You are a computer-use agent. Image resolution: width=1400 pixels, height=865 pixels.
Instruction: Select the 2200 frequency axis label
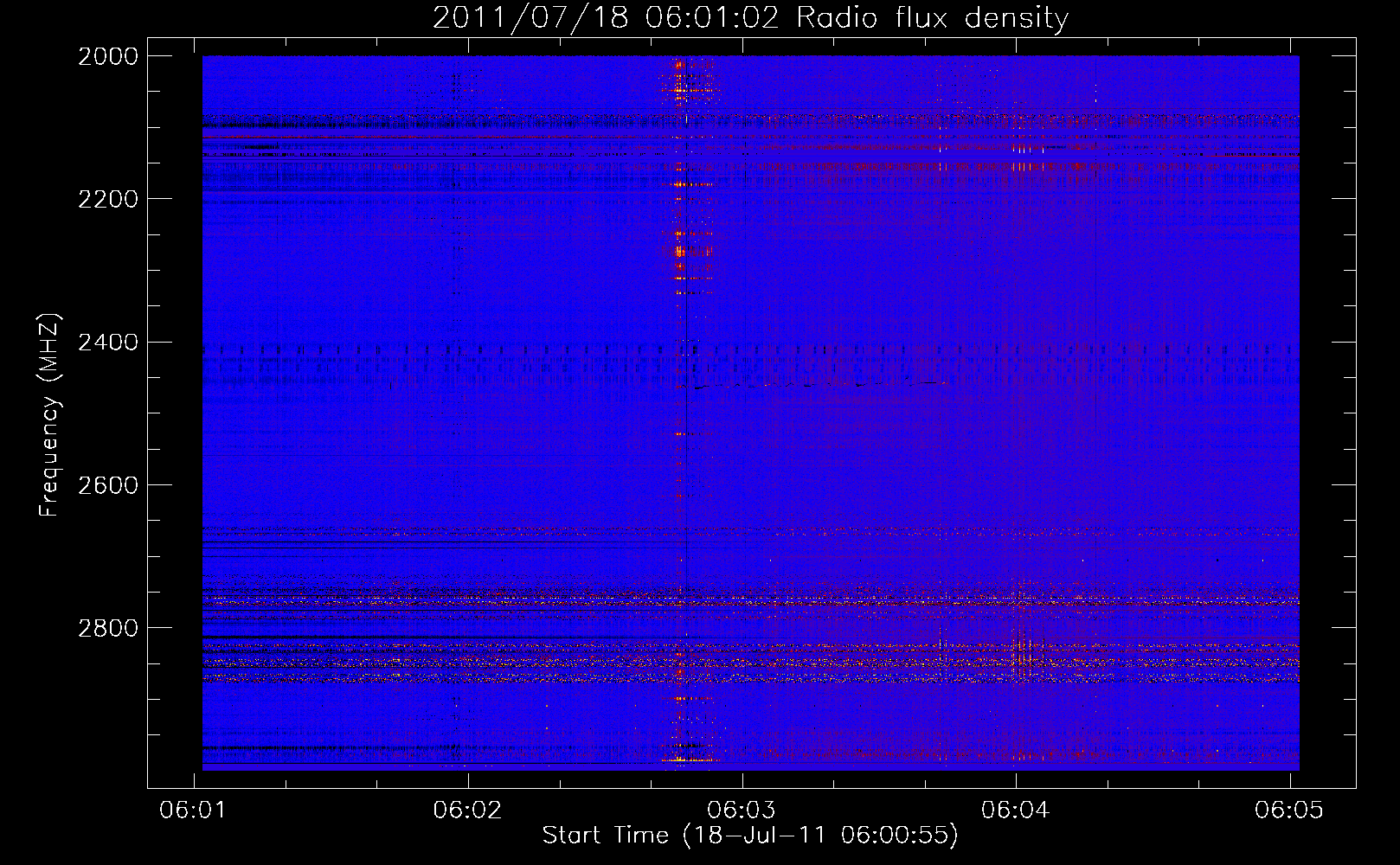(x=108, y=199)
